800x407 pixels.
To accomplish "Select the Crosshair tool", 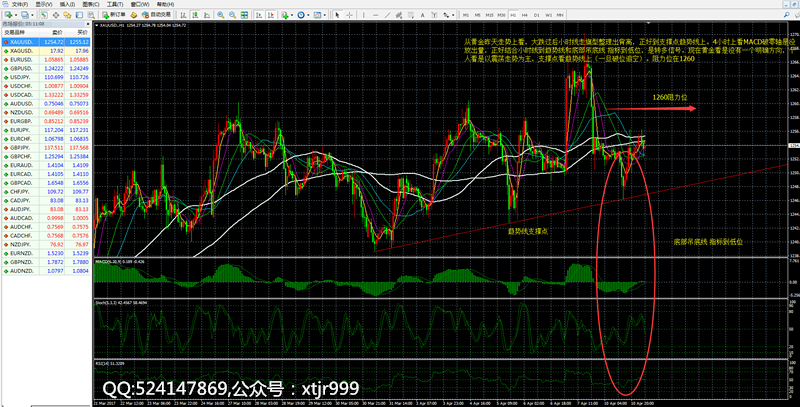I will 349,15.
